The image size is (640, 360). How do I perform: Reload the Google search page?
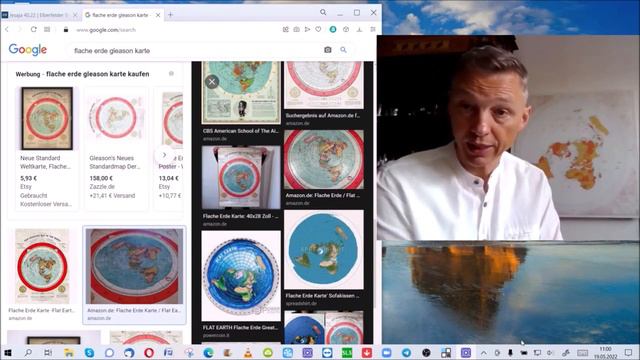click(33, 29)
